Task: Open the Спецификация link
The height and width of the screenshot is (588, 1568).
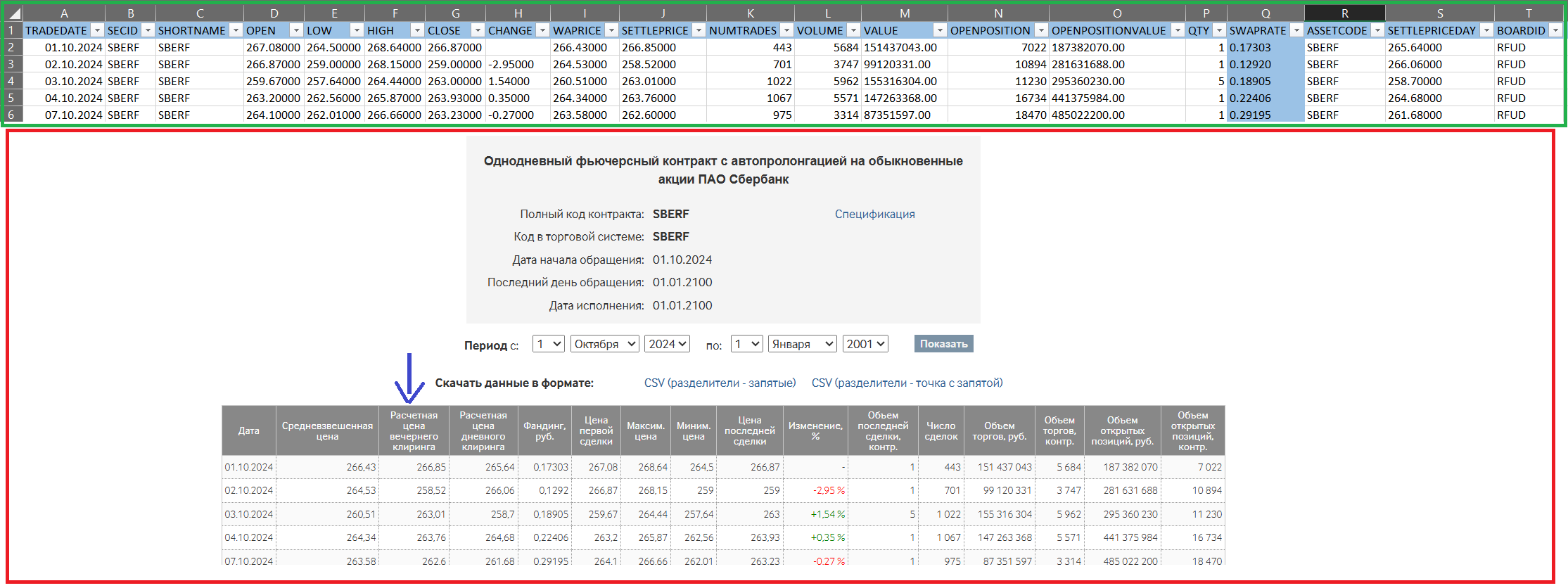Action: tap(874, 214)
